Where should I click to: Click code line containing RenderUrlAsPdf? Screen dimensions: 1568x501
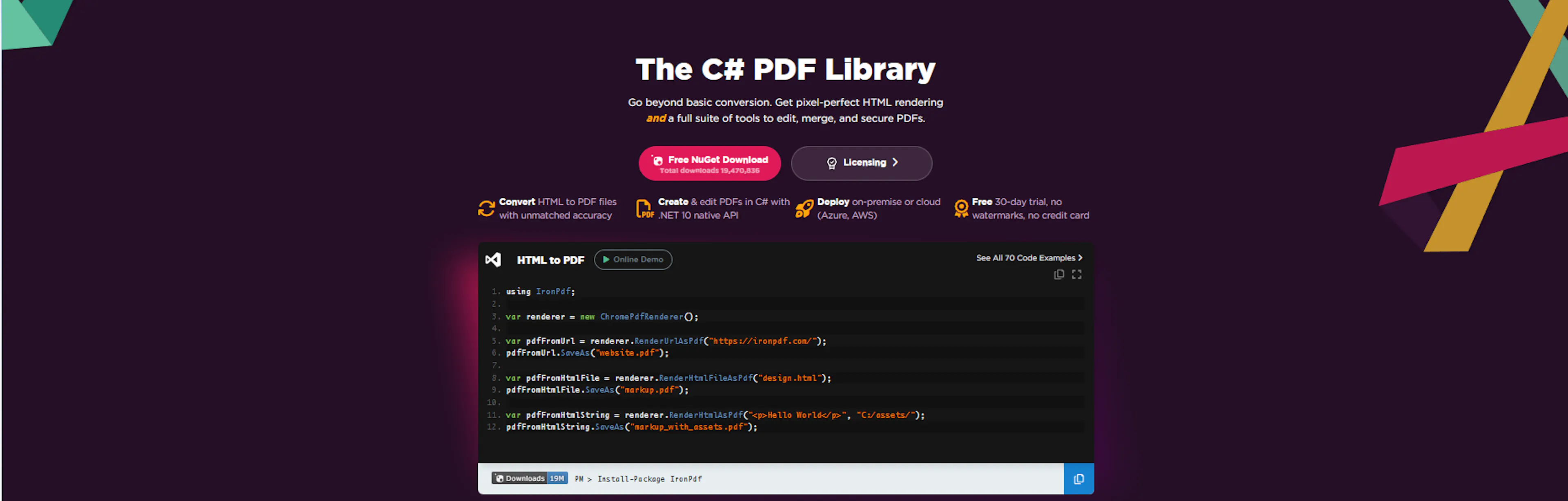[666, 341]
